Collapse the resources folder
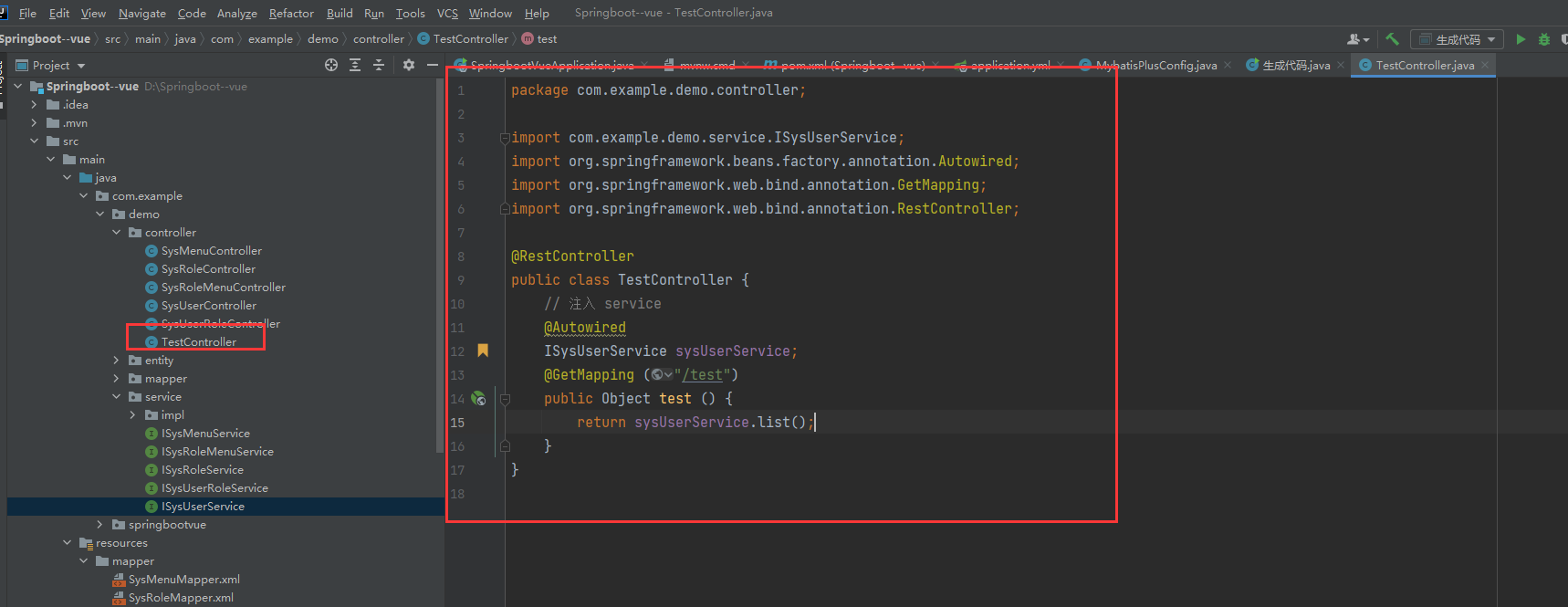Image resolution: width=1568 pixels, height=607 pixels. [x=68, y=543]
